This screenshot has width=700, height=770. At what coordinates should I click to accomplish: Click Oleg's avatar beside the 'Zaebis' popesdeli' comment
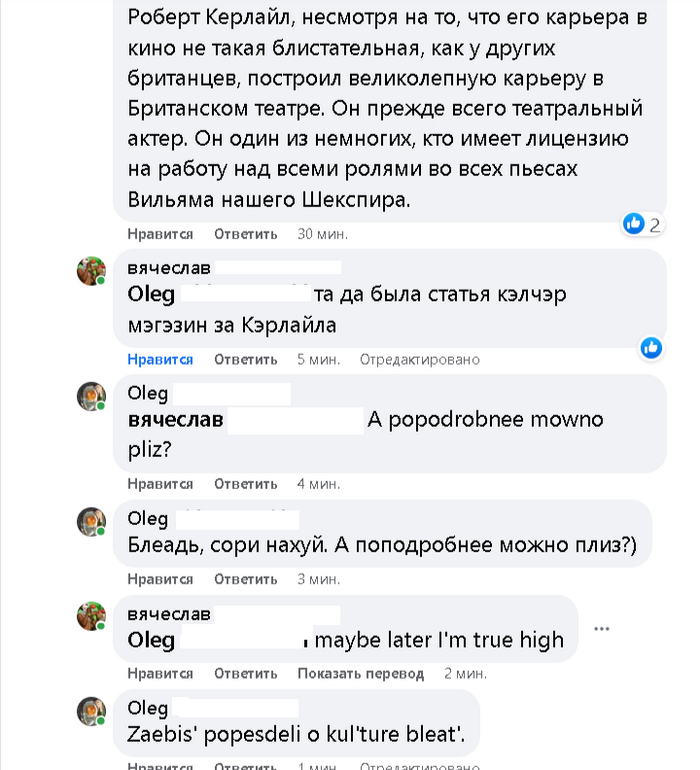92,711
